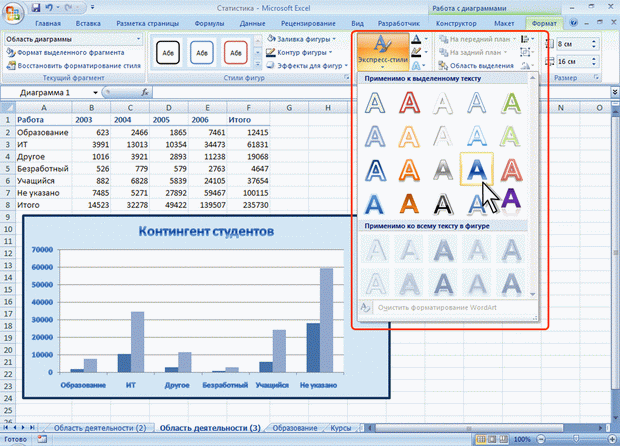Choose the gray metallic A WordArt style

tap(443, 170)
